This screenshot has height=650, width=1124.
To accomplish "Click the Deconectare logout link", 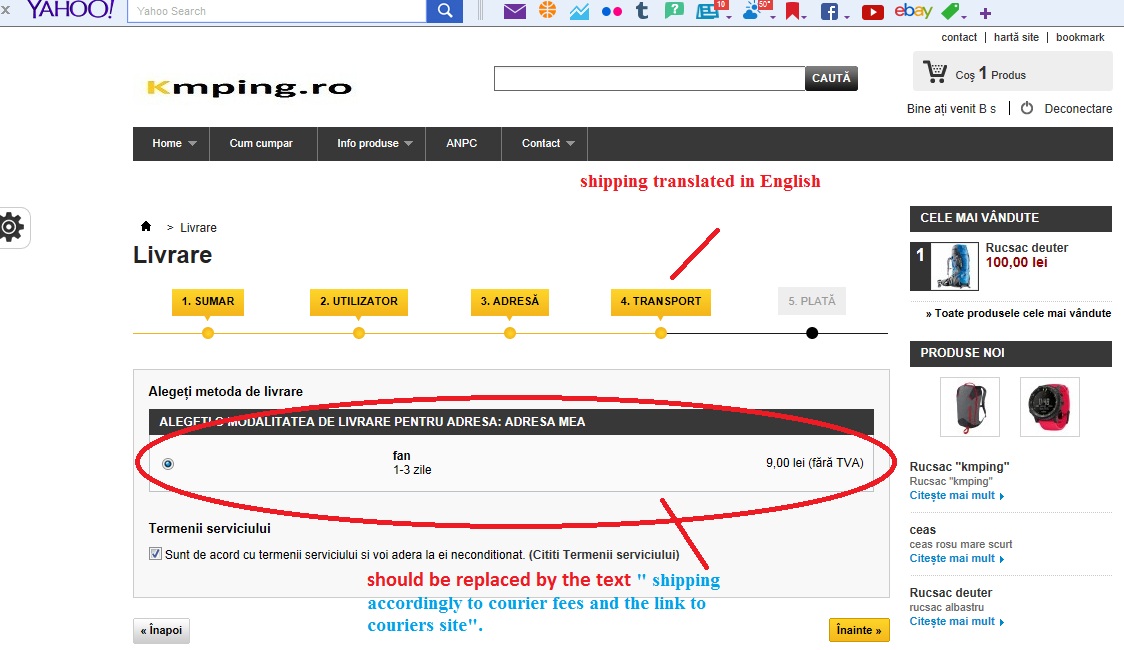I will 1078,109.
